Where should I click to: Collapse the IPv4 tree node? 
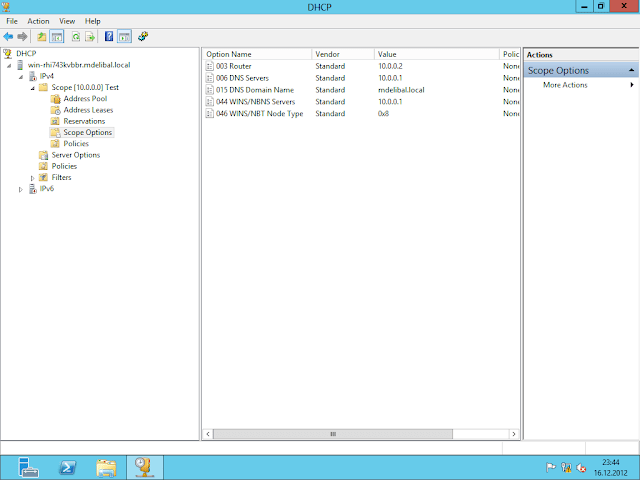click(21, 76)
